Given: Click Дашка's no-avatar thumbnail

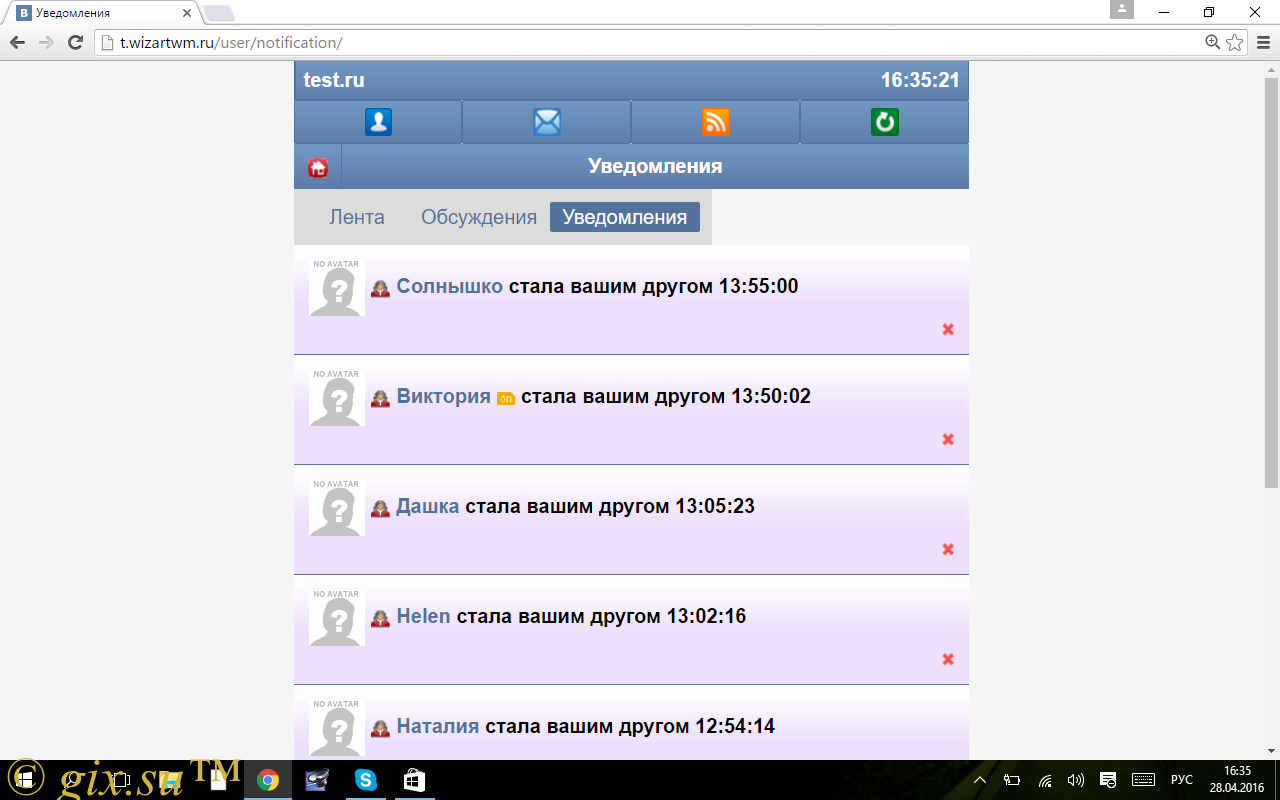Looking at the screenshot, I should pos(336,507).
